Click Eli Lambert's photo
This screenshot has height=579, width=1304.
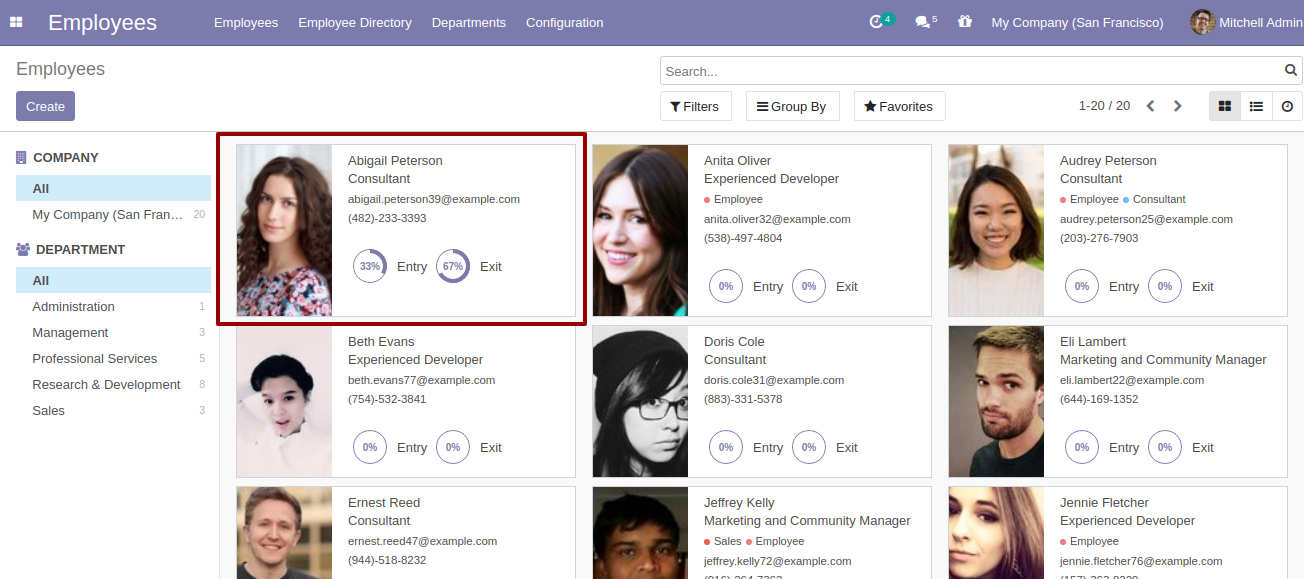pos(996,401)
